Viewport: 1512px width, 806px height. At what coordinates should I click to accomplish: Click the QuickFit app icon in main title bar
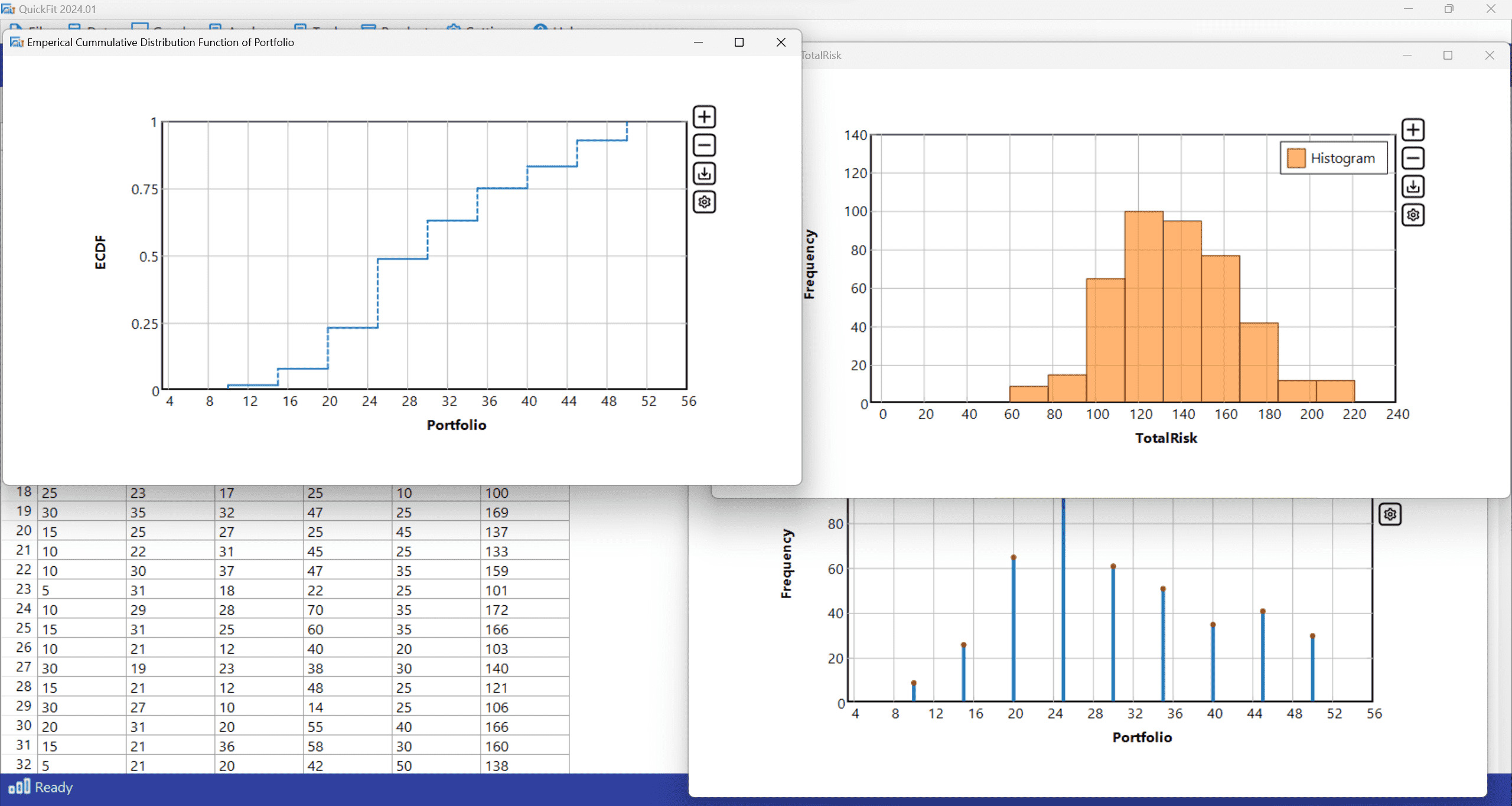[8, 9]
